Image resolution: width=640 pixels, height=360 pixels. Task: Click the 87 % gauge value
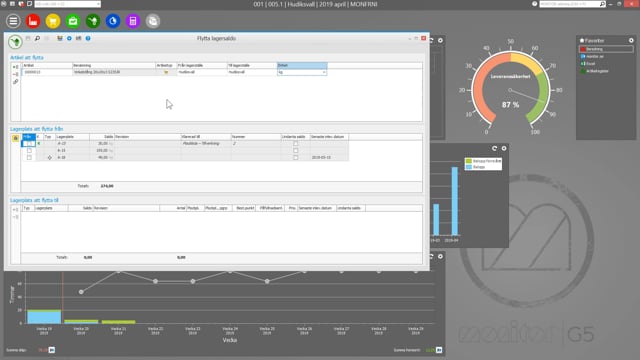point(510,105)
